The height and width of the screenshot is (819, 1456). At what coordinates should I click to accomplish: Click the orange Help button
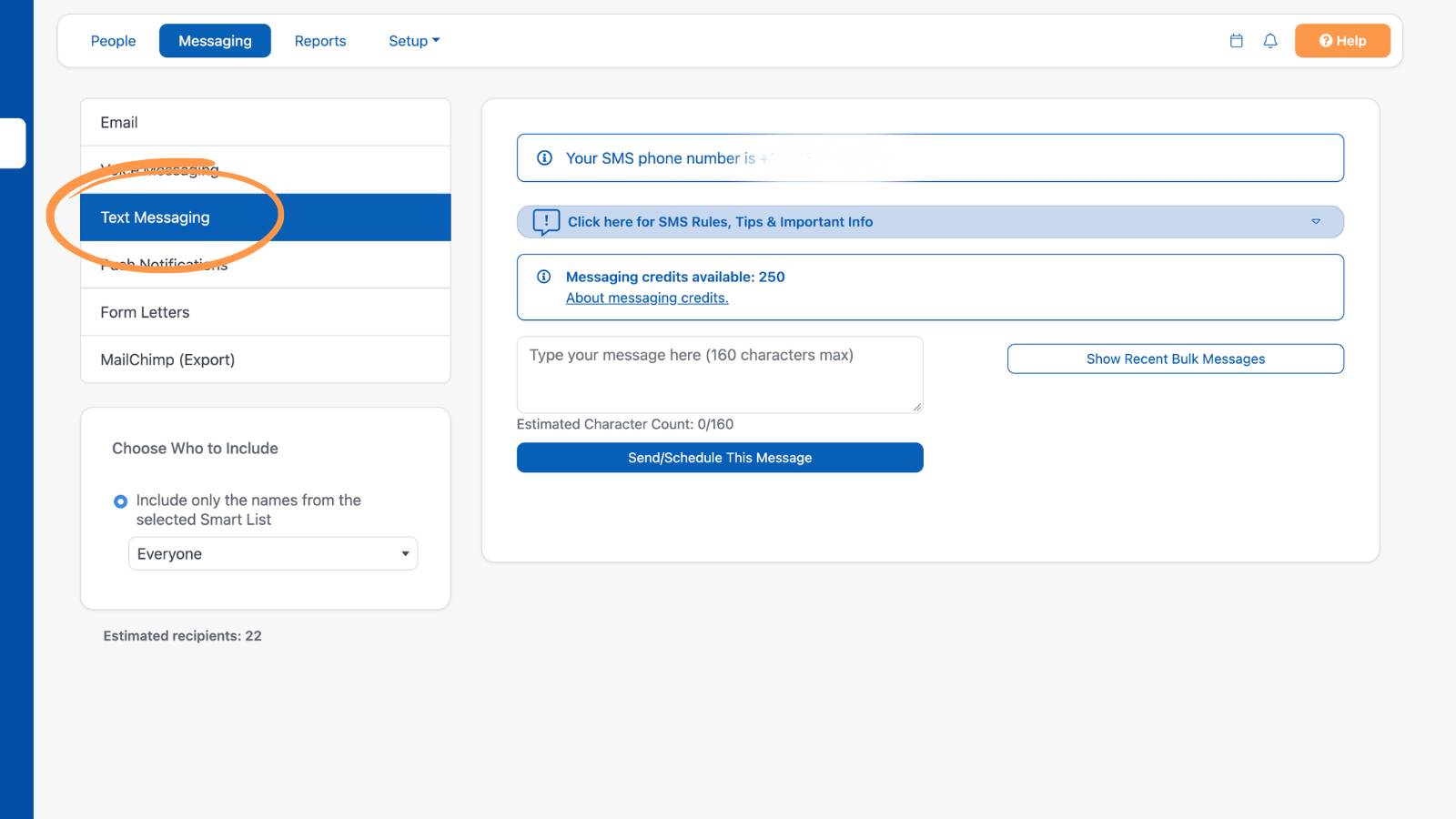[1342, 41]
